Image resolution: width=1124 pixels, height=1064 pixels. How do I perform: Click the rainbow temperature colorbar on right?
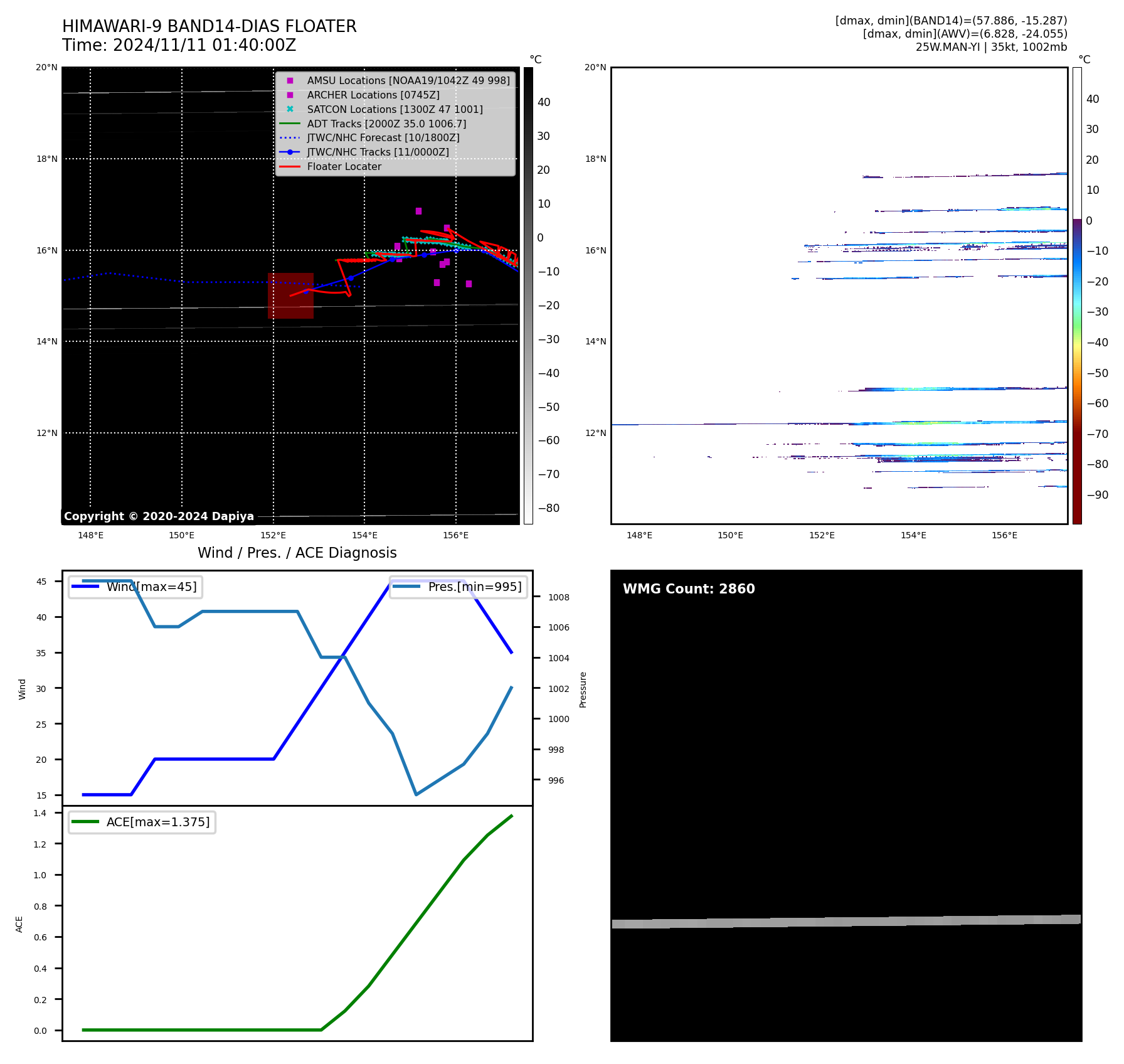click(x=1077, y=295)
